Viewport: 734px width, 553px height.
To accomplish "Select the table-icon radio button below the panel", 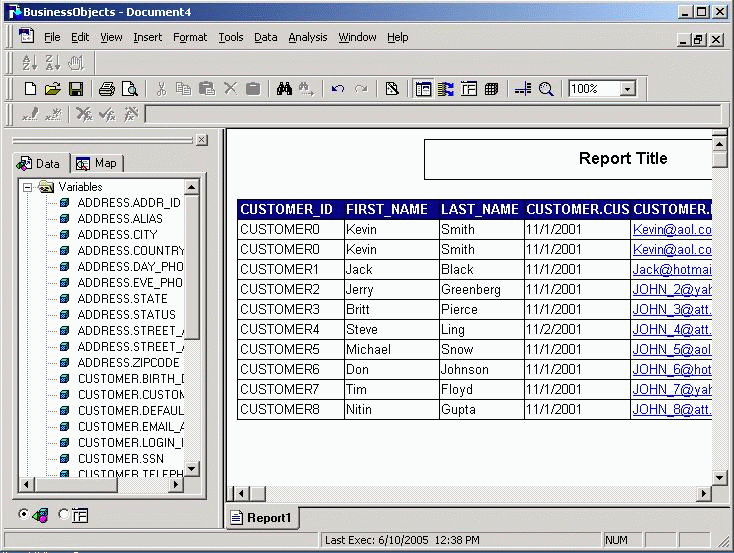I will [63, 514].
